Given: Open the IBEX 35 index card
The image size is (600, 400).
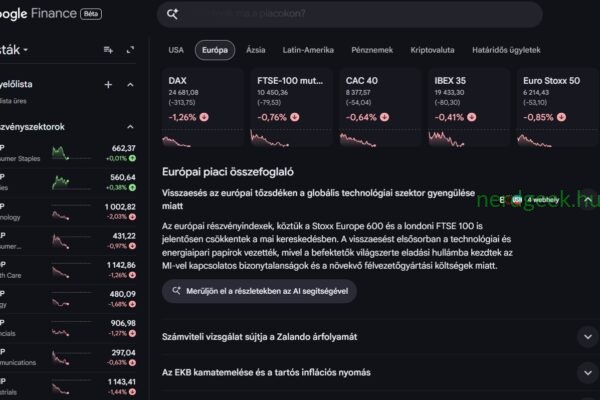Looking at the screenshot, I should 469,108.
